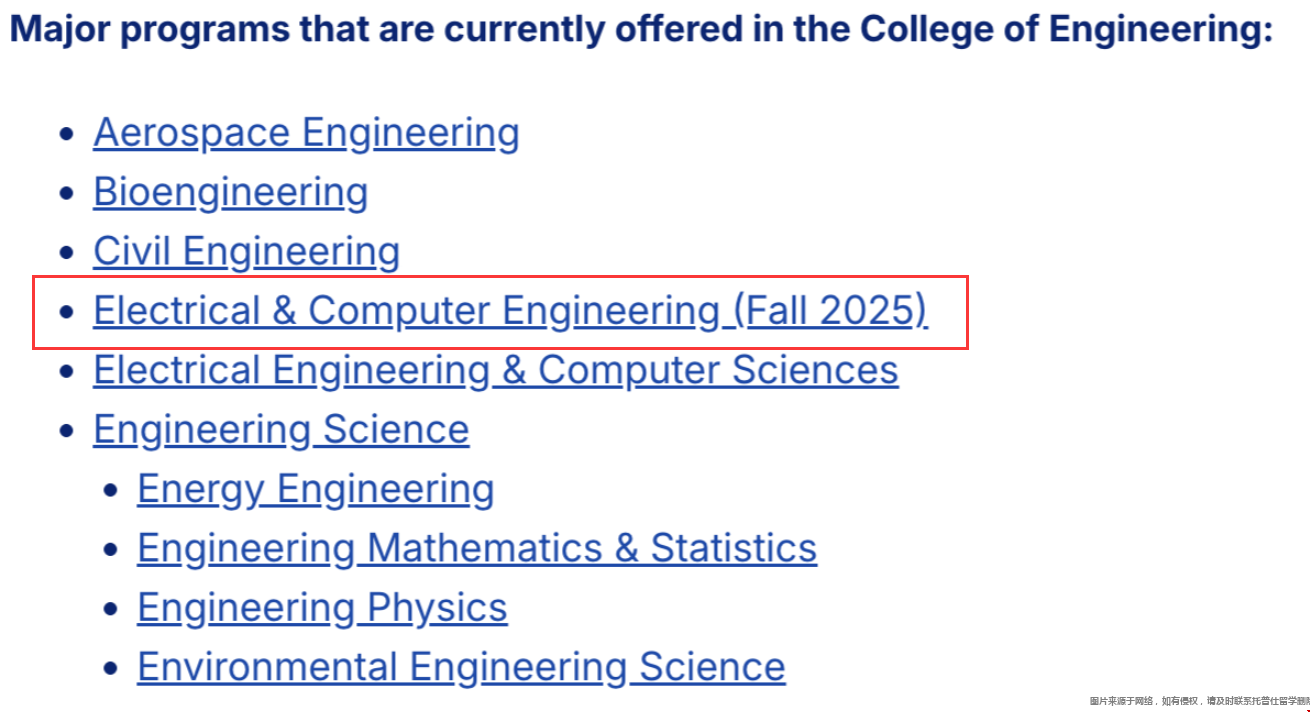Open Environmental Engineering Science link
Image resolution: width=1310 pixels, height=712 pixels.
461,667
